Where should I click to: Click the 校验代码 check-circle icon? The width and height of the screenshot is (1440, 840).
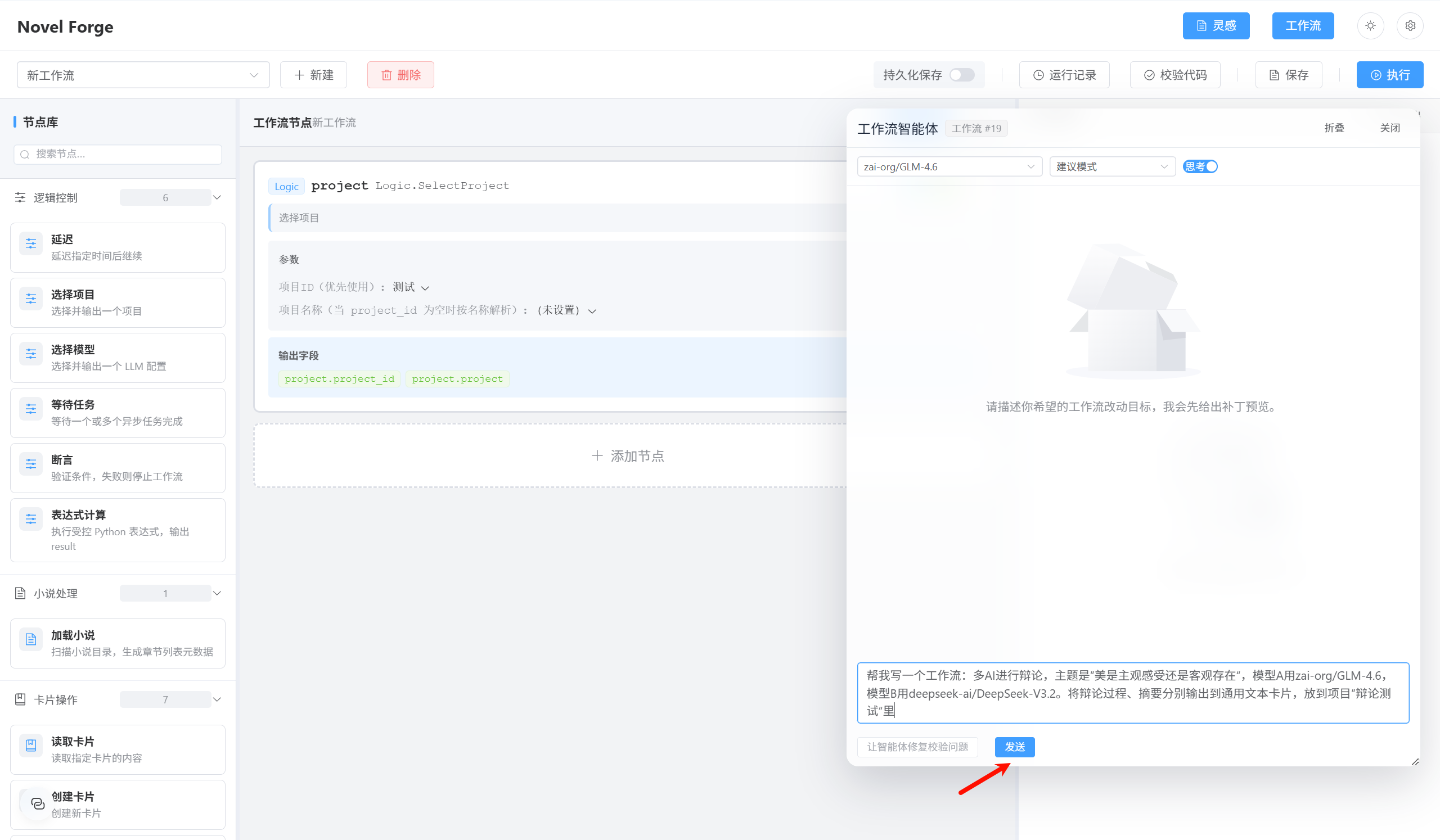click(1149, 75)
